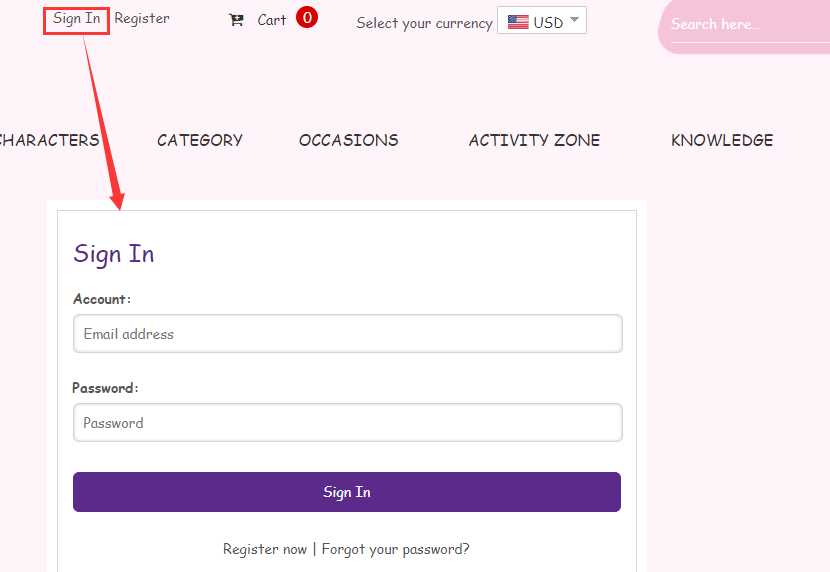
Task: Open the KNOWLEDGE menu item
Action: [722, 140]
